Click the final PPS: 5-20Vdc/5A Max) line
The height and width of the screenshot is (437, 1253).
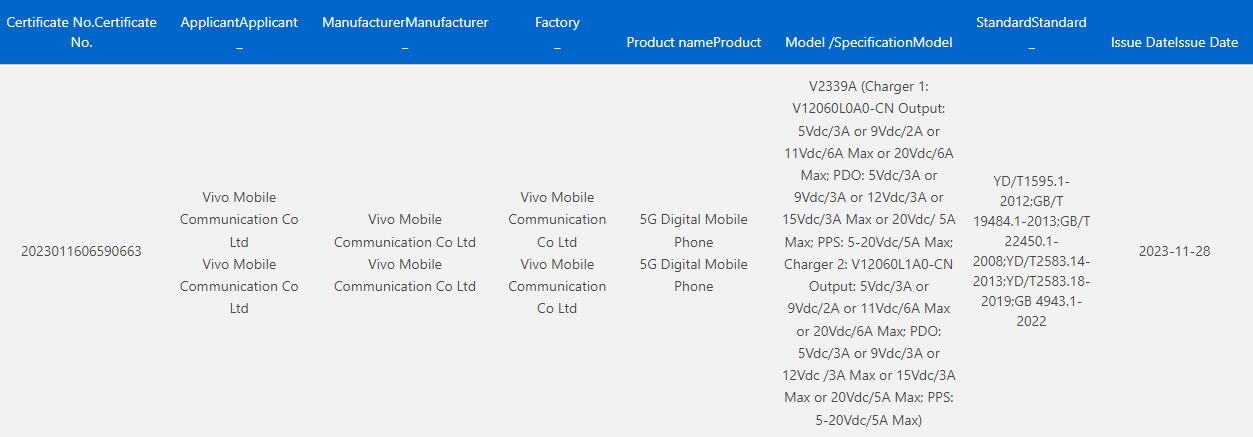869,422
